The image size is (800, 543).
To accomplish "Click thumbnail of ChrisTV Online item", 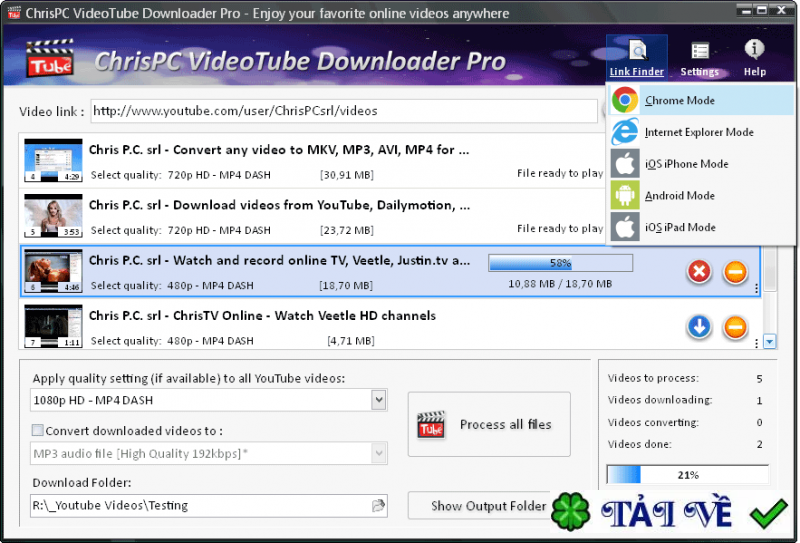I will point(53,326).
